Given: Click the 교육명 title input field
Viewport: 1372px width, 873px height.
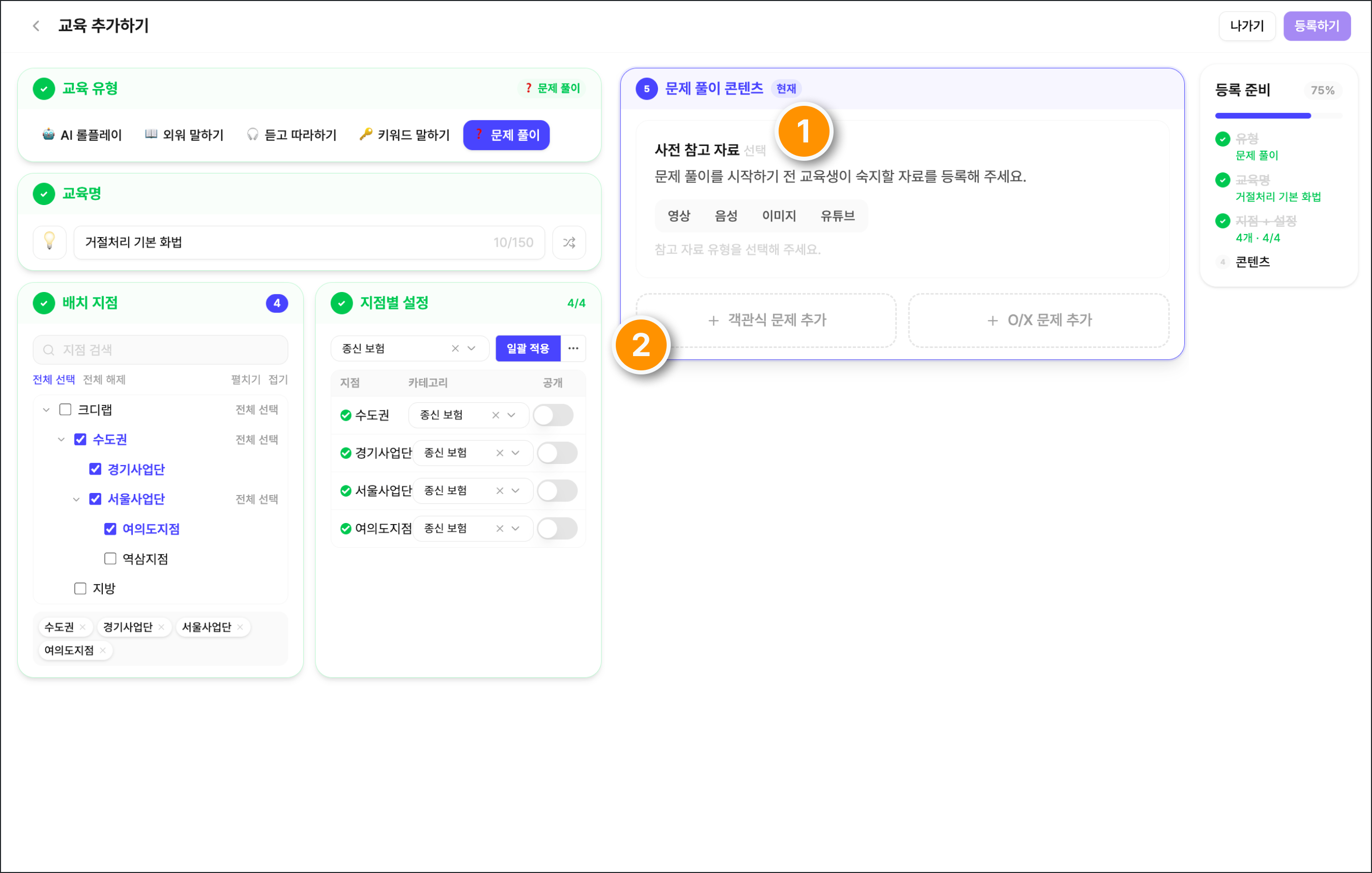Looking at the screenshot, I should [309, 242].
